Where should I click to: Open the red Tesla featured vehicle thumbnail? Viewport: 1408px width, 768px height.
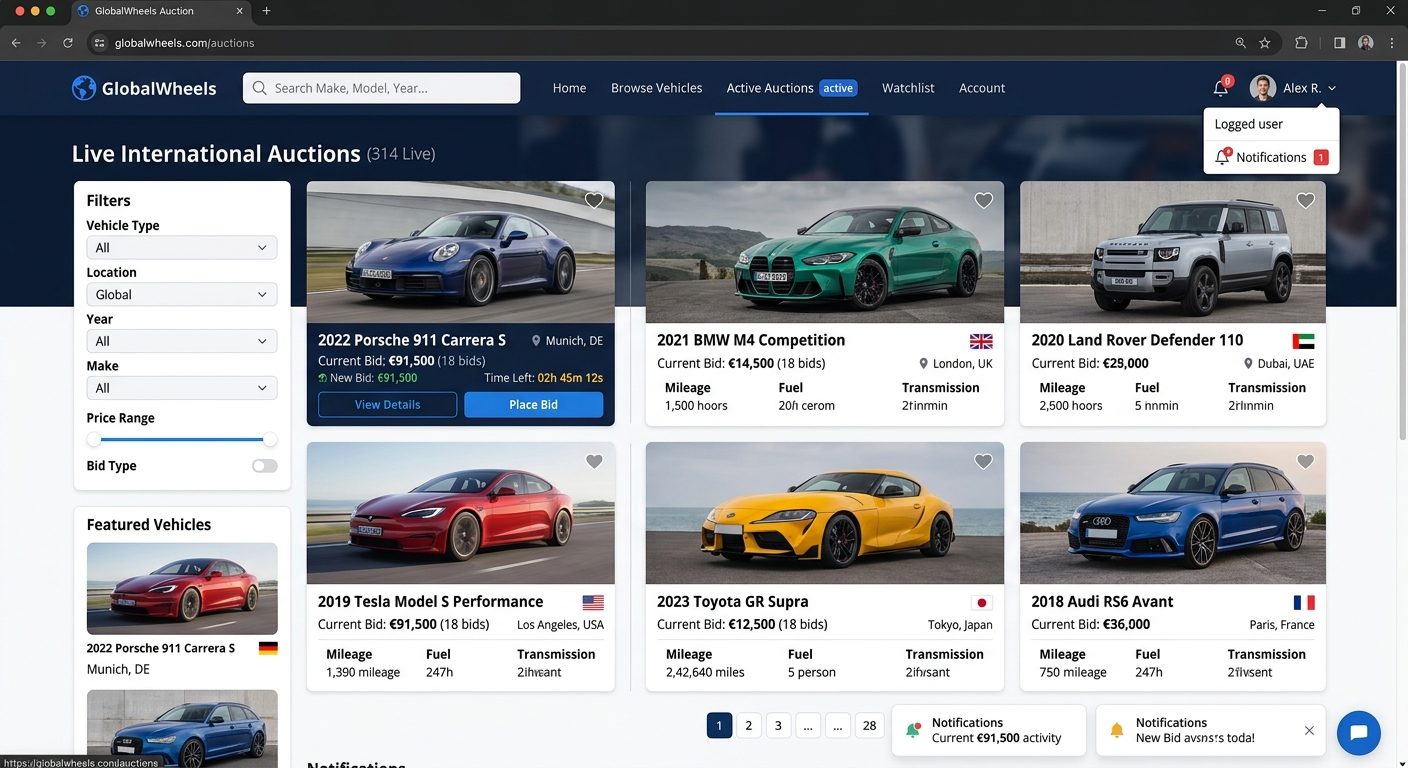point(182,589)
